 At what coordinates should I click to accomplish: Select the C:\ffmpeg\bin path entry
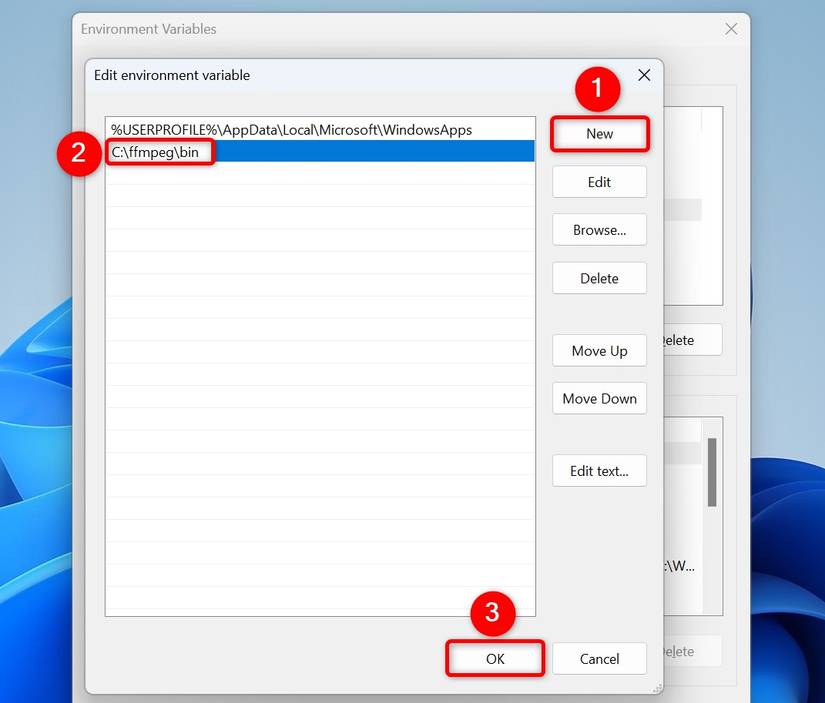click(300, 151)
